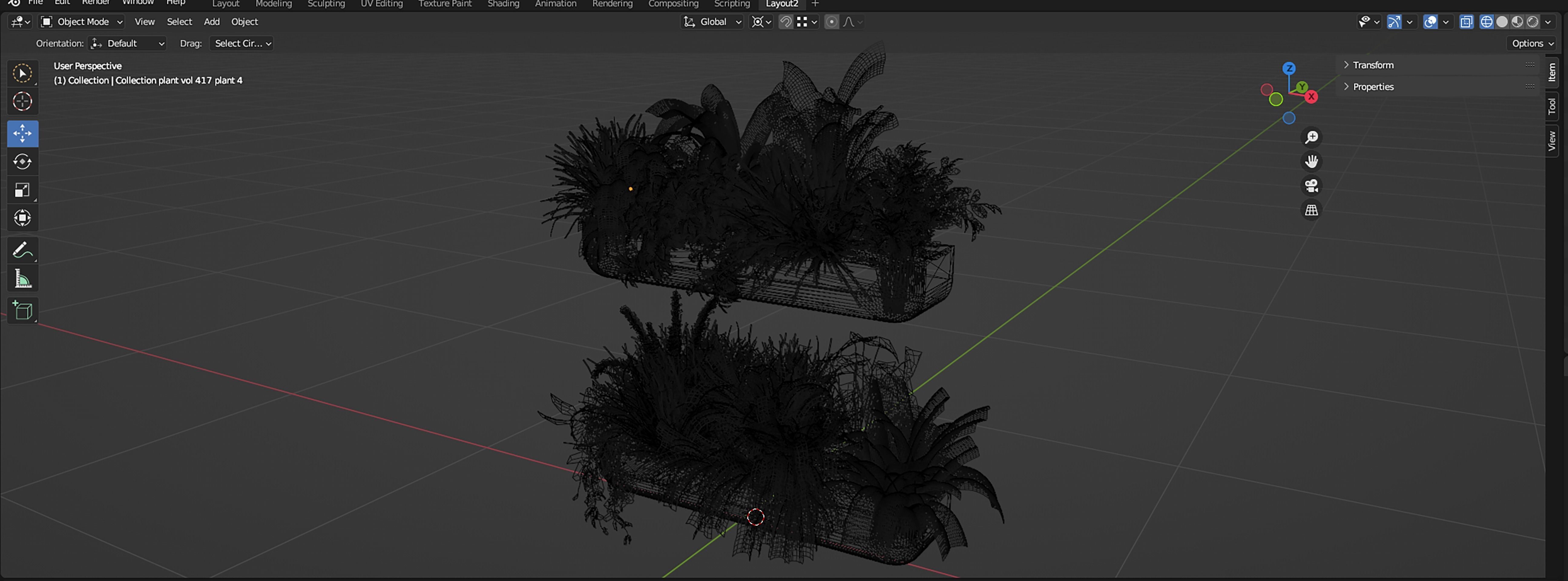
Task: Toggle X-ray mode
Action: coord(1466,22)
